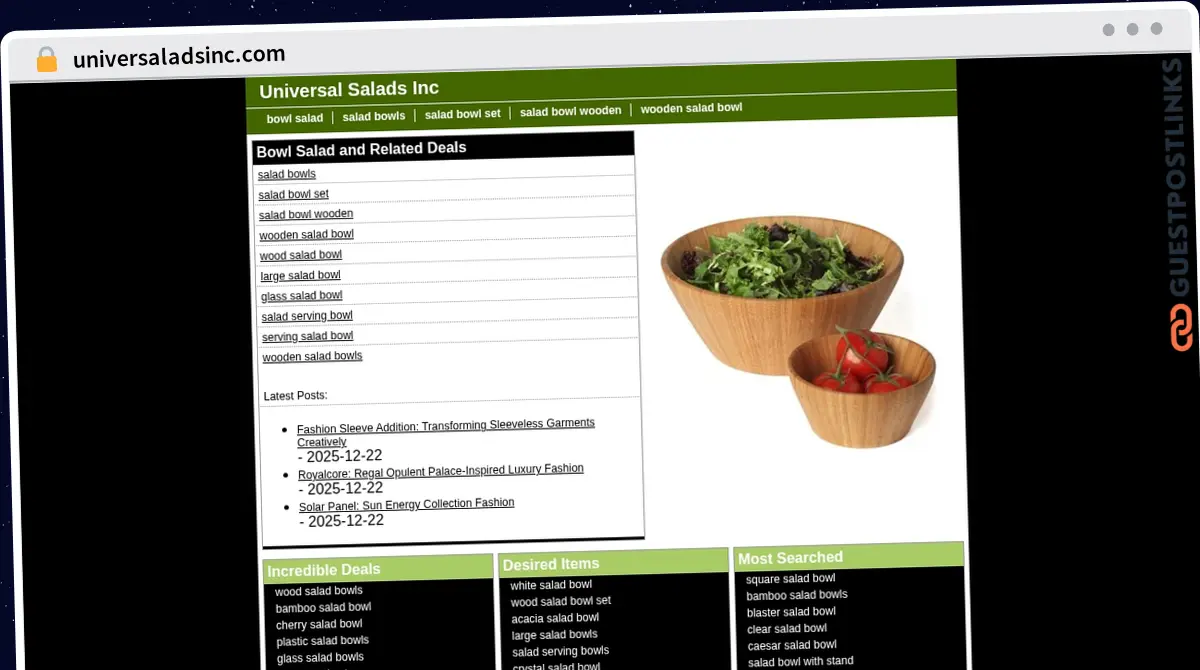Click the Desired Items section header
The height and width of the screenshot is (670, 1200).
(614, 563)
